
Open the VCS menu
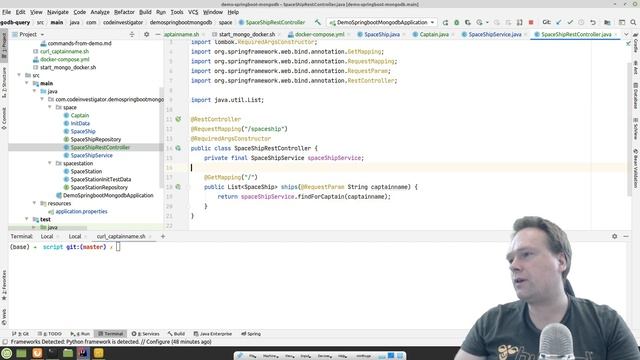coord(193,12)
